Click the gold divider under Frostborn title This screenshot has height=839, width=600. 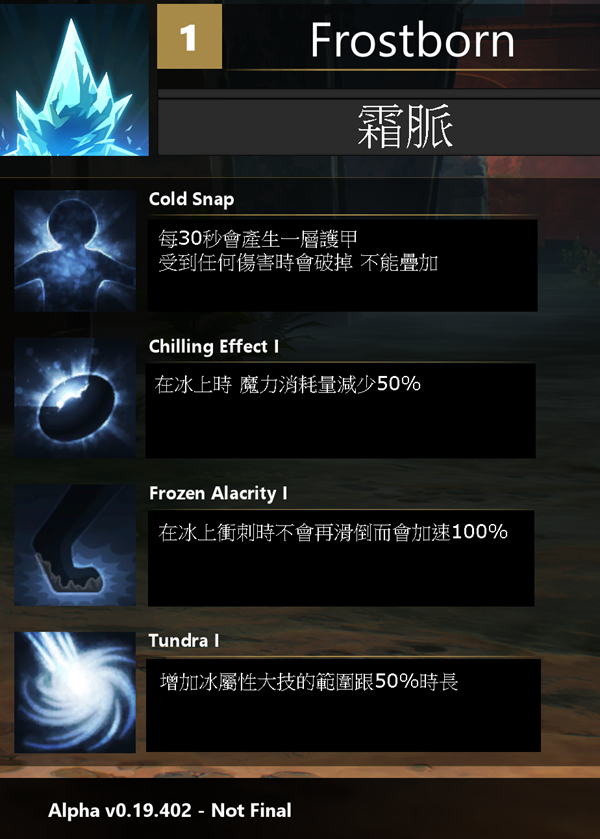[x=409, y=70]
